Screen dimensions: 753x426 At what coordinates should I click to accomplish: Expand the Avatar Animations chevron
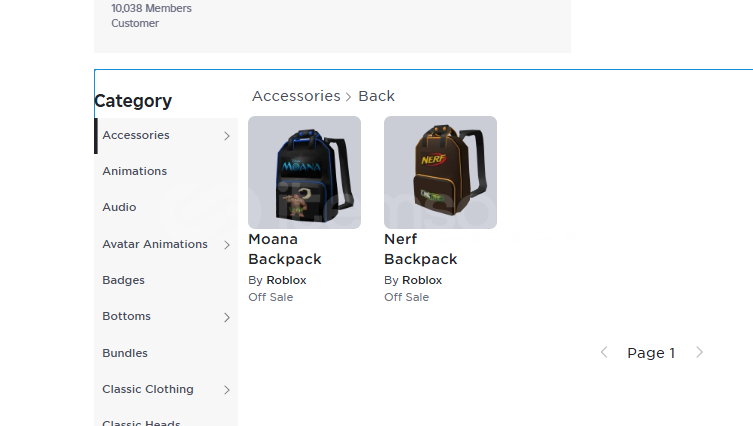227,245
